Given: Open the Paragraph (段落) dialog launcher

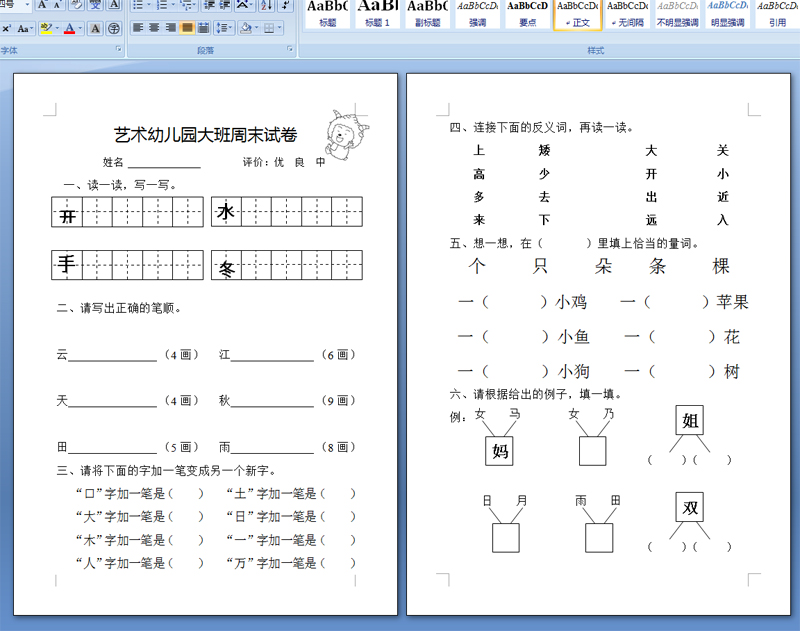Looking at the screenshot, I should pos(290,49).
